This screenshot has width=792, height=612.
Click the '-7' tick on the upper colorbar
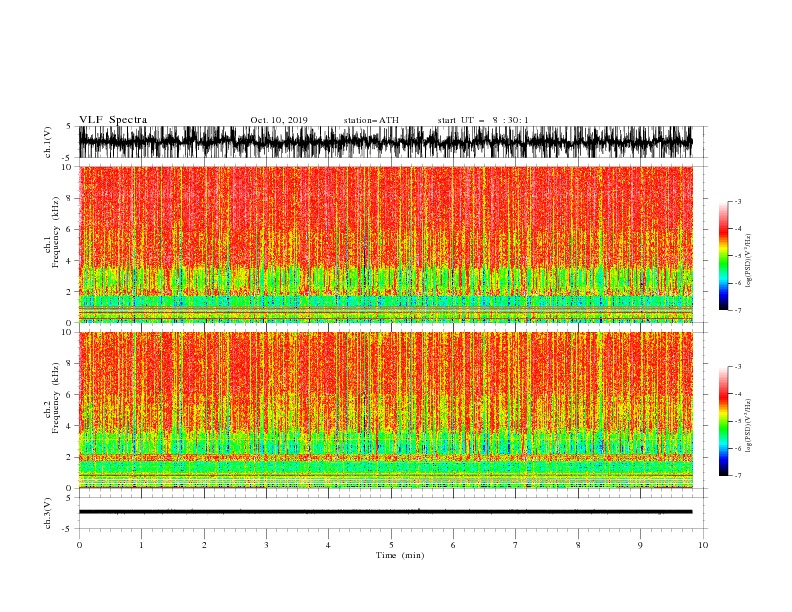pyautogui.click(x=738, y=310)
